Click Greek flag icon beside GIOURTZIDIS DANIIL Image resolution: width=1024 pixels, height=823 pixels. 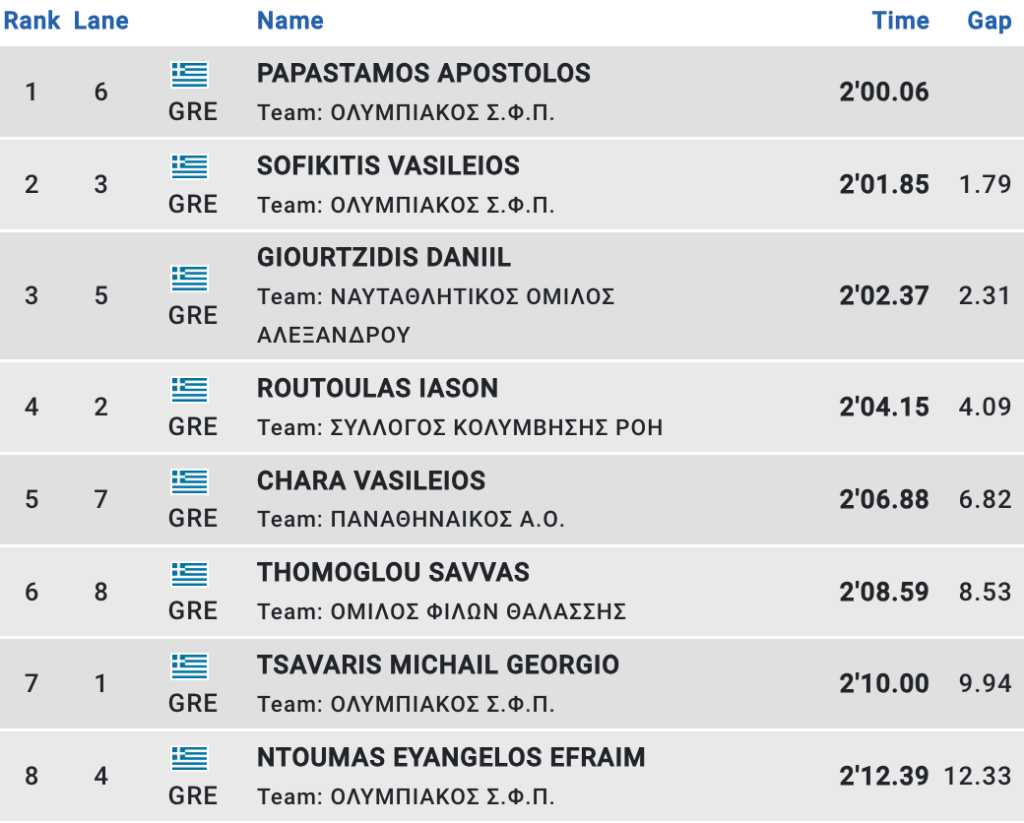click(189, 278)
